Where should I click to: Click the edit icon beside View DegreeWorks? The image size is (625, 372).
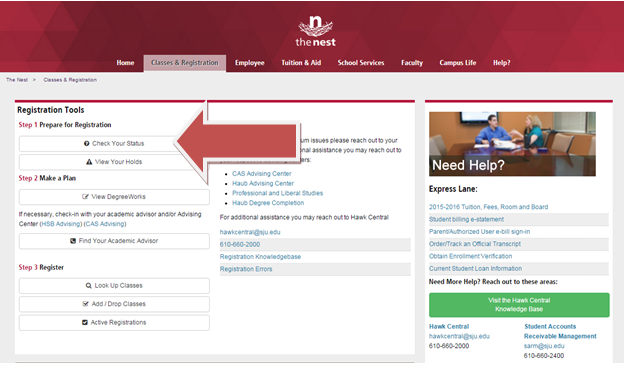pyautogui.click(x=85, y=197)
